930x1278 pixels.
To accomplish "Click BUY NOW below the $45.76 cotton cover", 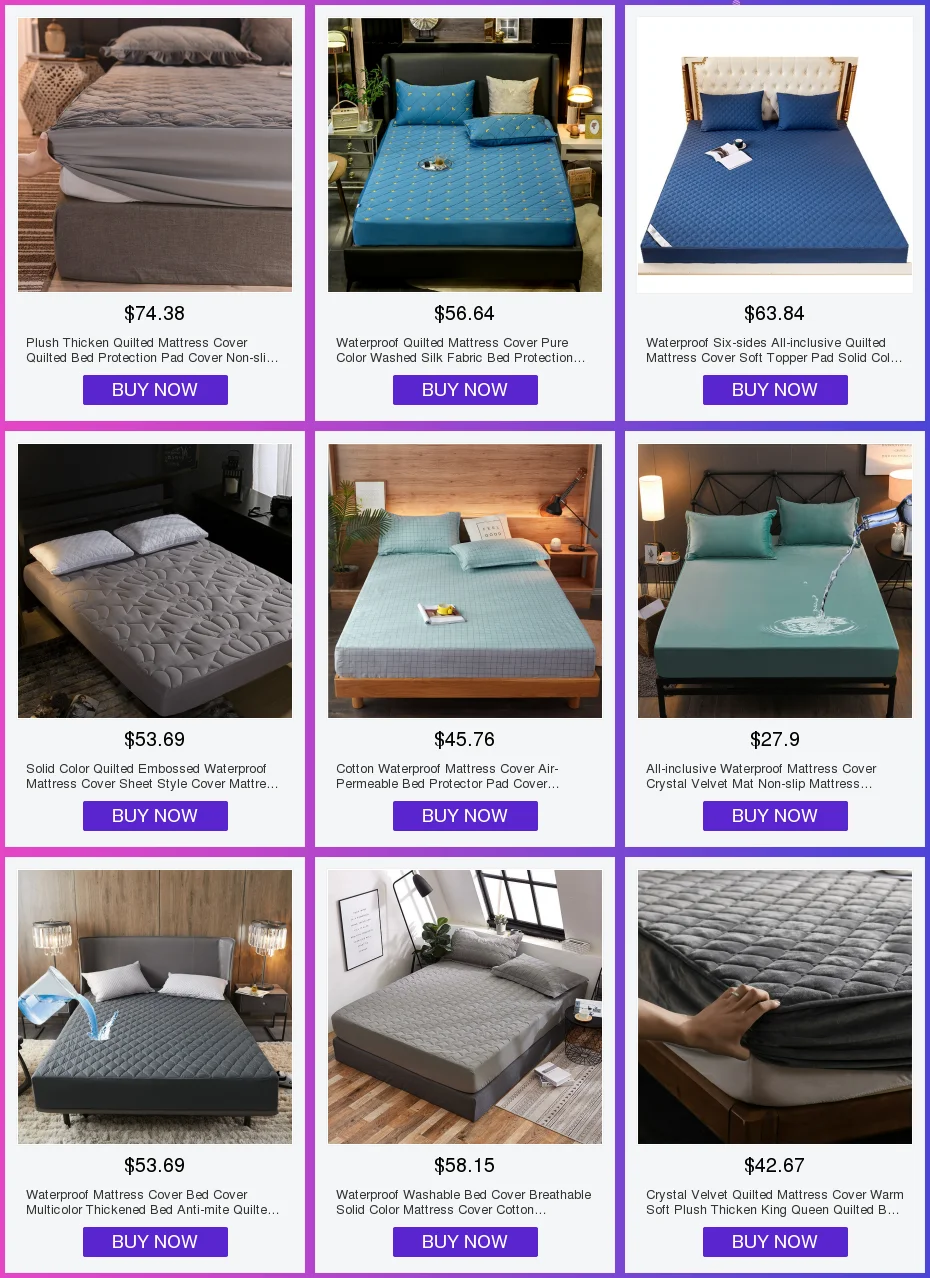I will coord(465,816).
